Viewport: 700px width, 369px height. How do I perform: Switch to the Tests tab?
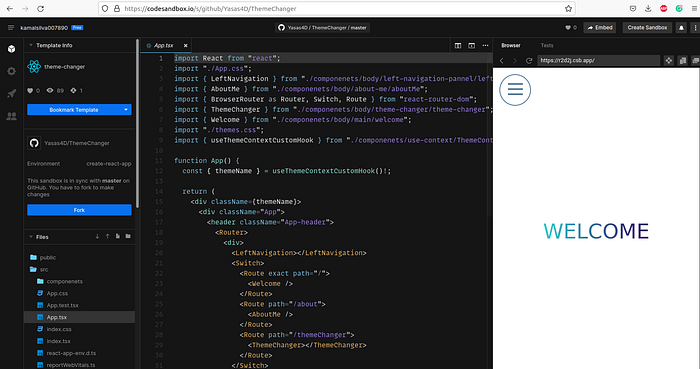pos(547,46)
